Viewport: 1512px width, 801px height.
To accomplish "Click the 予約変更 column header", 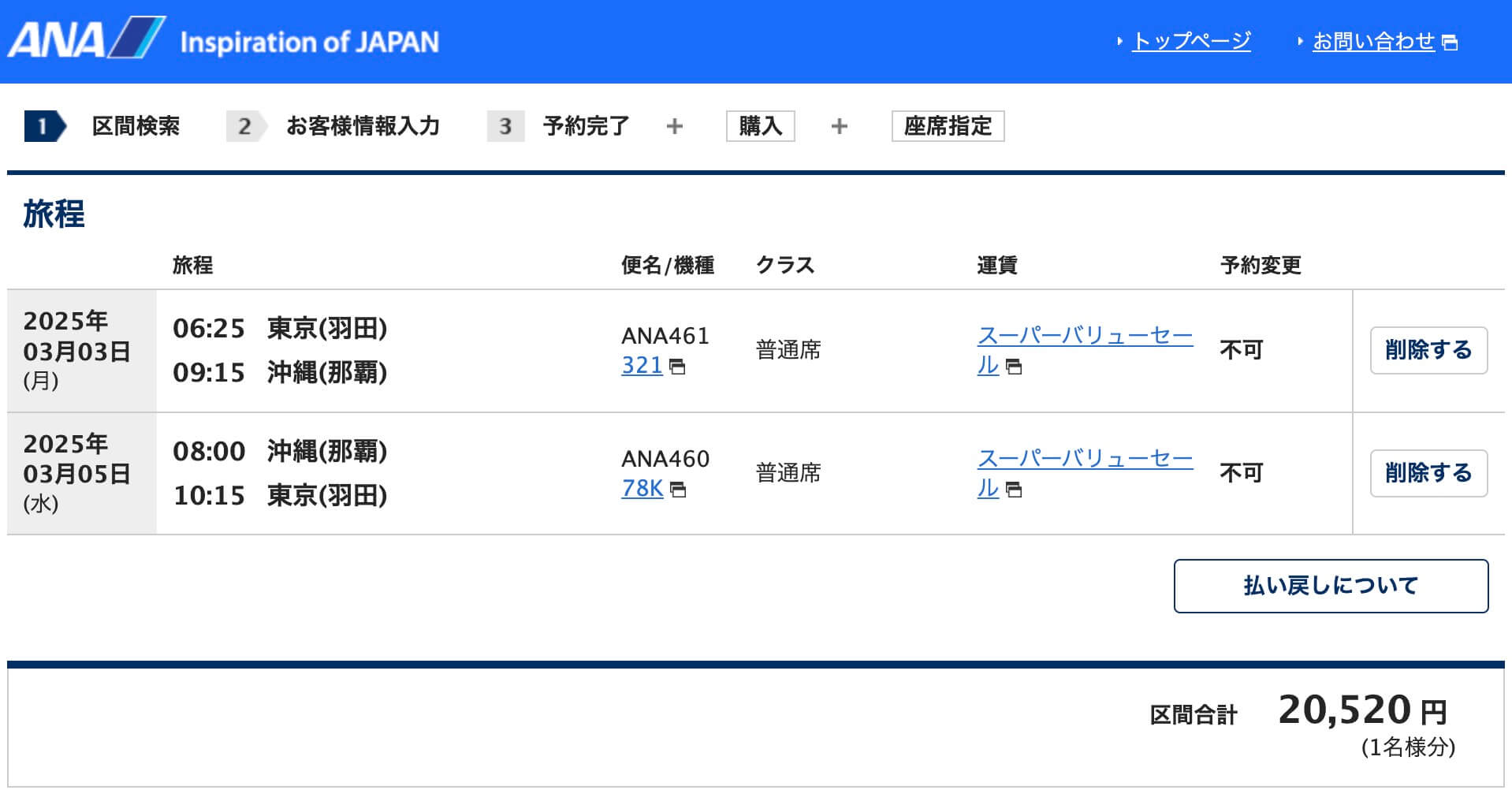I will click(1261, 266).
